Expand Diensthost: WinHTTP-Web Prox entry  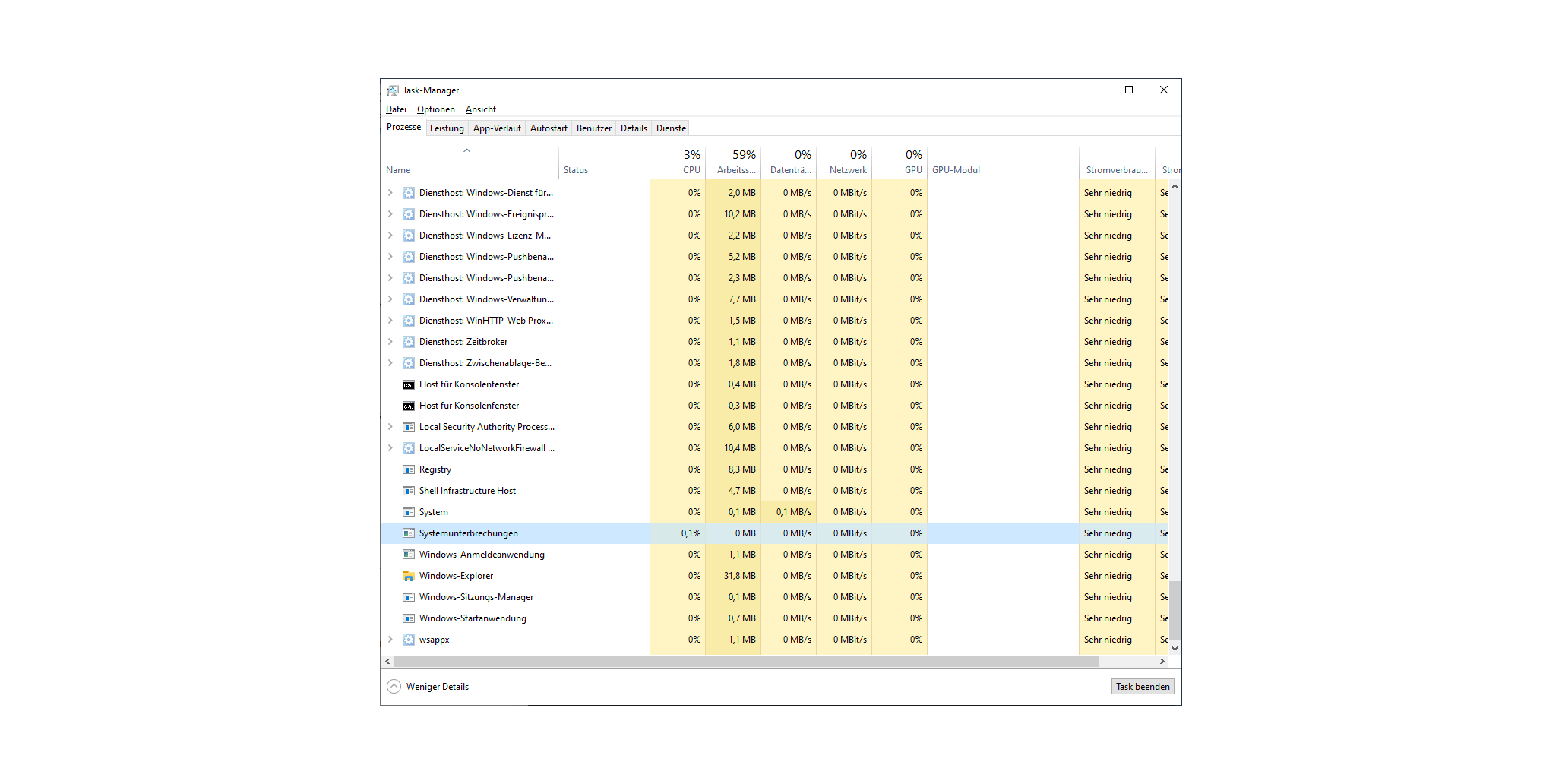tap(390, 321)
